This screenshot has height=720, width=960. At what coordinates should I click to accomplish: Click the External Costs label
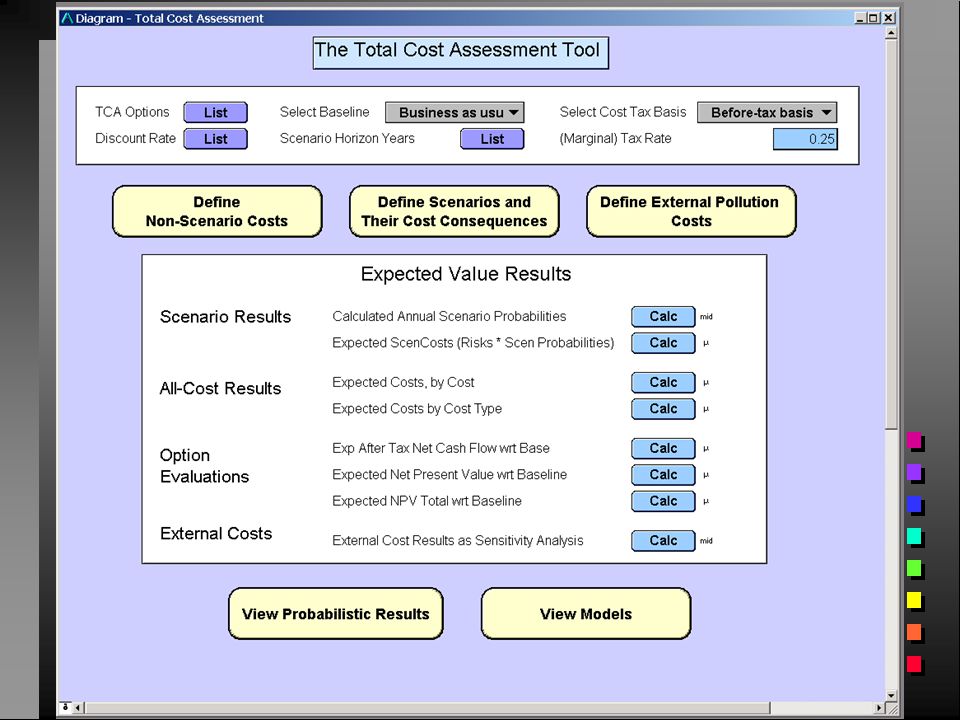216,533
